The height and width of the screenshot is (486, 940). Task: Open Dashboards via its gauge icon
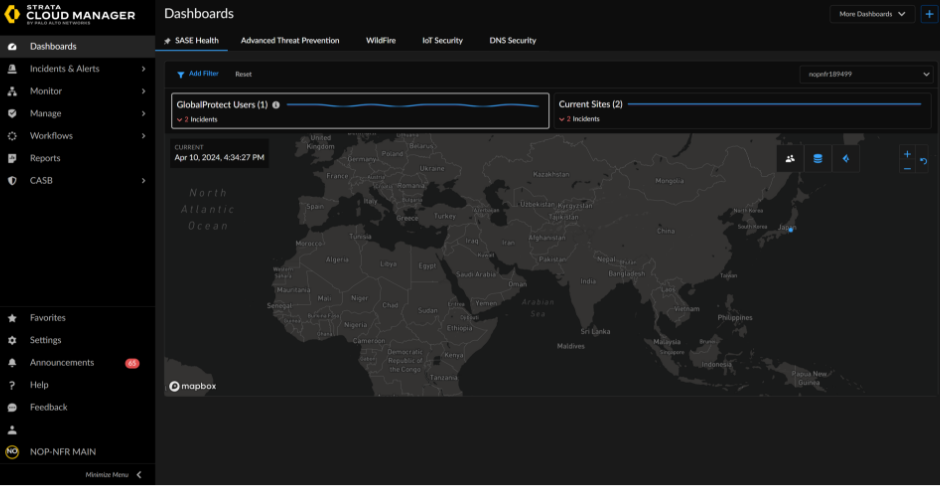12,47
